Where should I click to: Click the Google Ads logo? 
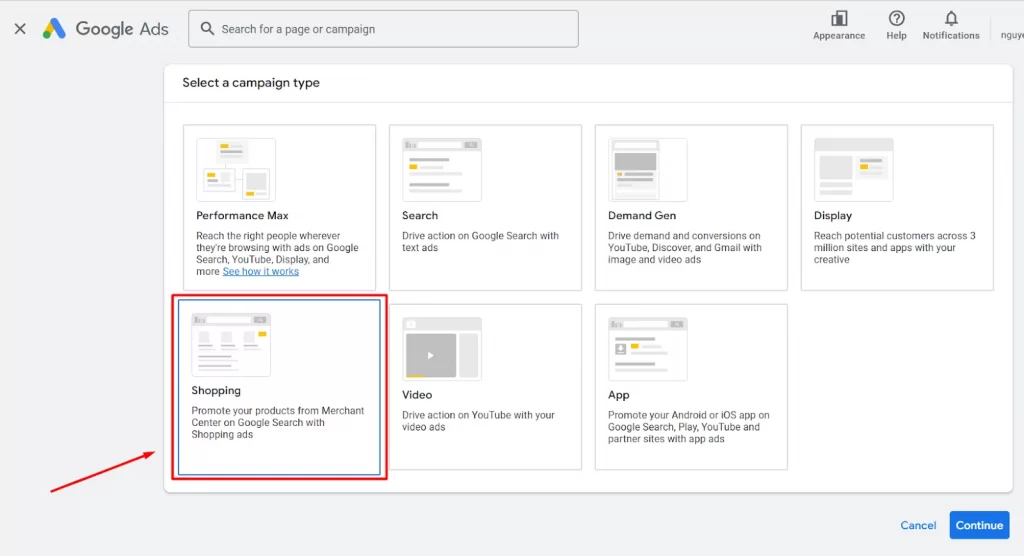[x=105, y=29]
